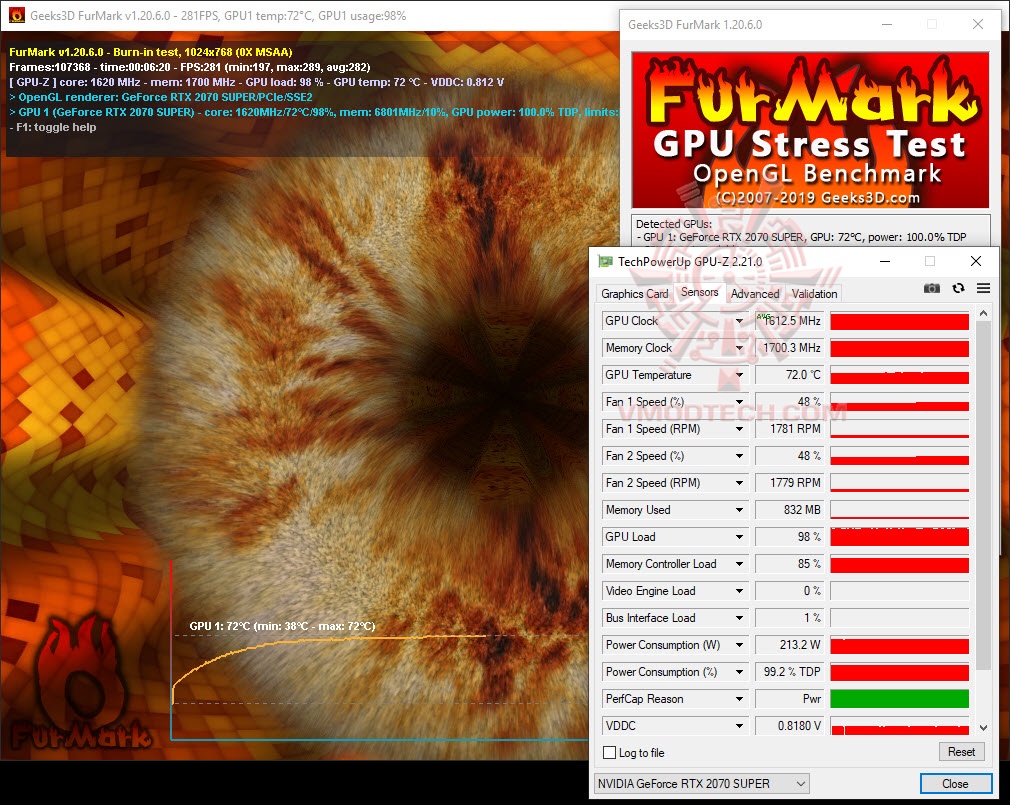Click the 1700.3 MHz Memory Clock value
Image resolution: width=1010 pixels, height=805 pixels.
click(790, 348)
